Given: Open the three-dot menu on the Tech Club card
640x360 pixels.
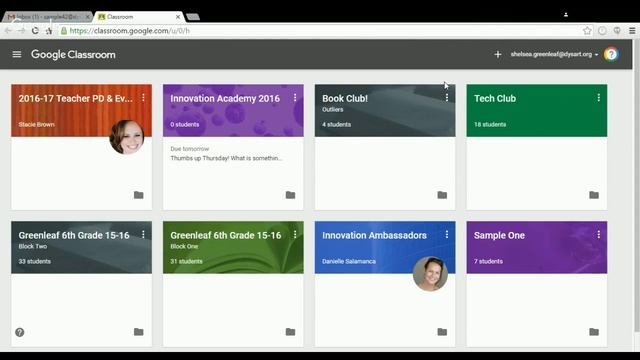Looking at the screenshot, I should [x=599, y=98].
